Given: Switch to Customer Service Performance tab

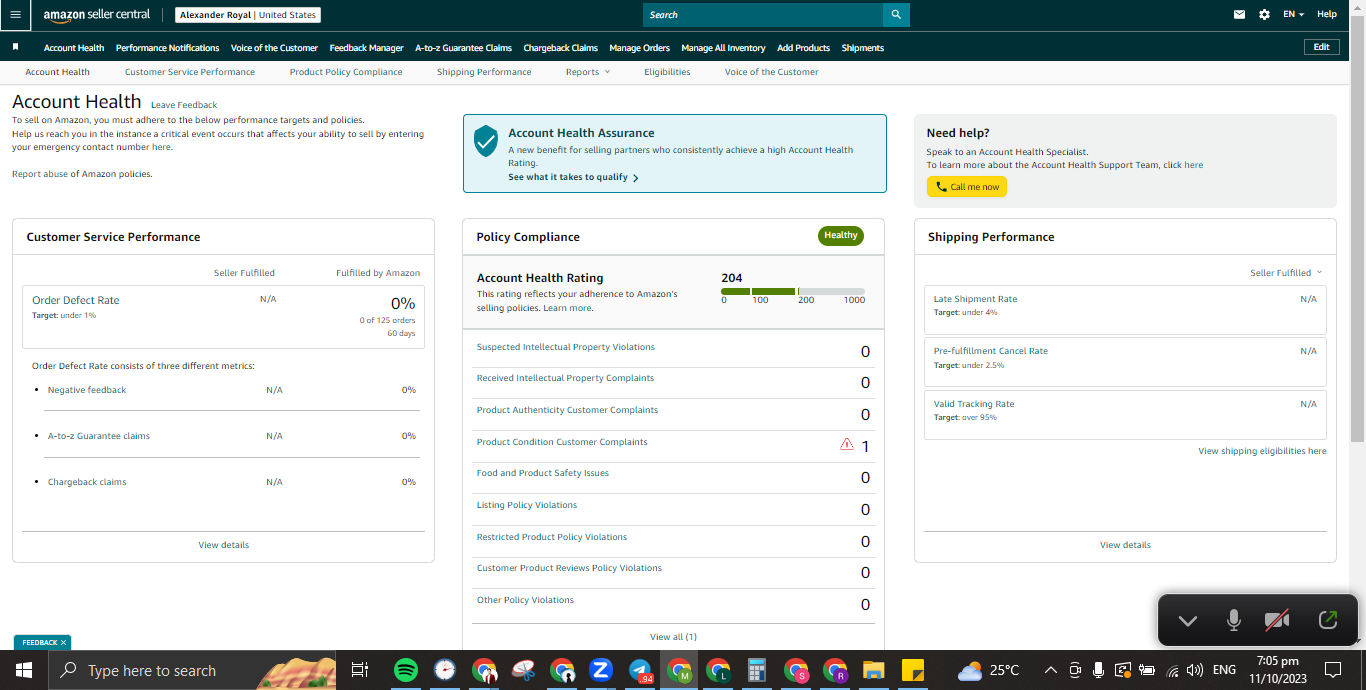Looking at the screenshot, I should 190,72.
